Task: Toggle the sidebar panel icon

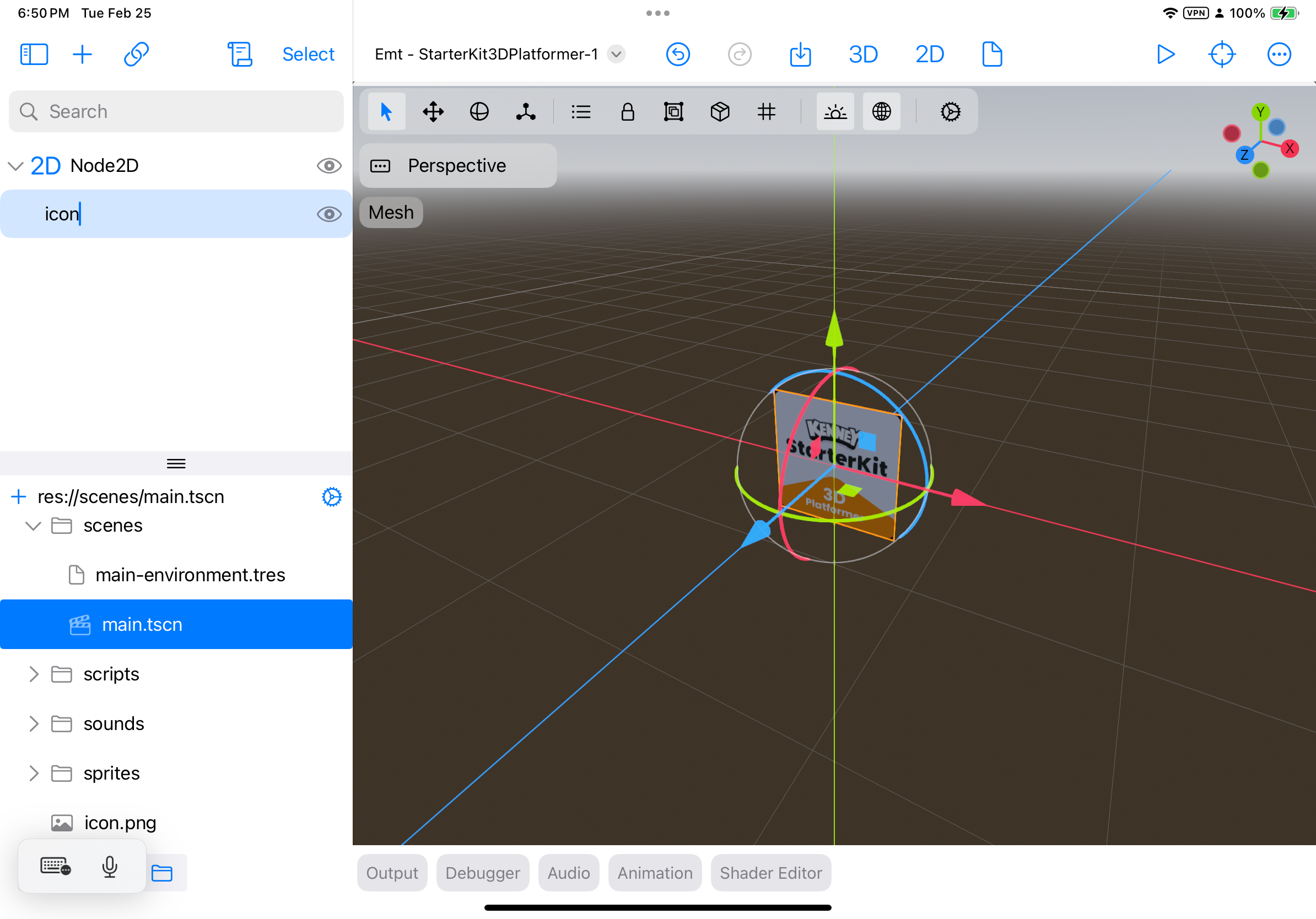Action: [x=34, y=55]
